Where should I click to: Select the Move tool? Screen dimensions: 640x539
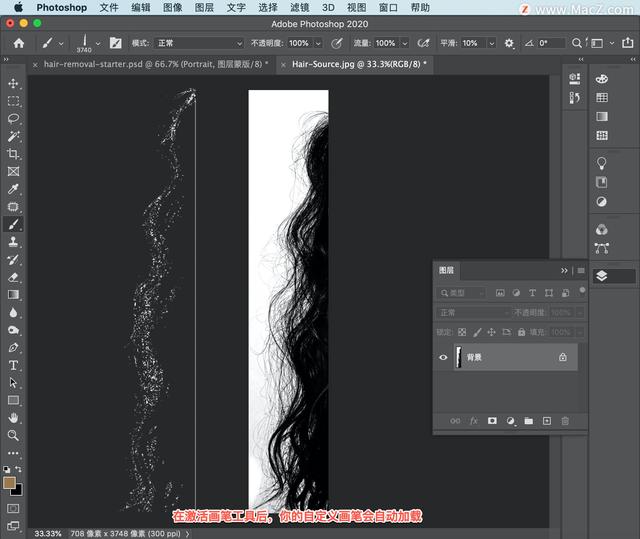[13, 83]
